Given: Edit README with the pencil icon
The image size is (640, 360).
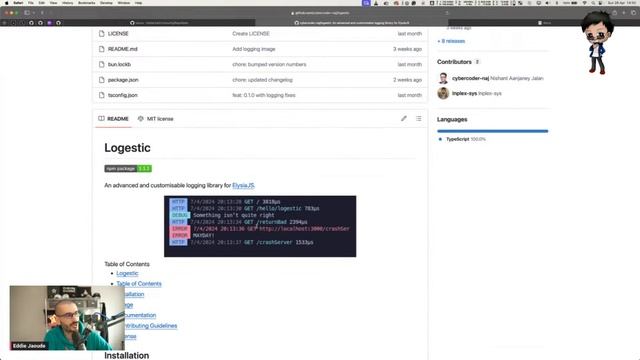Looking at the screenshot, I should [404, 118].
